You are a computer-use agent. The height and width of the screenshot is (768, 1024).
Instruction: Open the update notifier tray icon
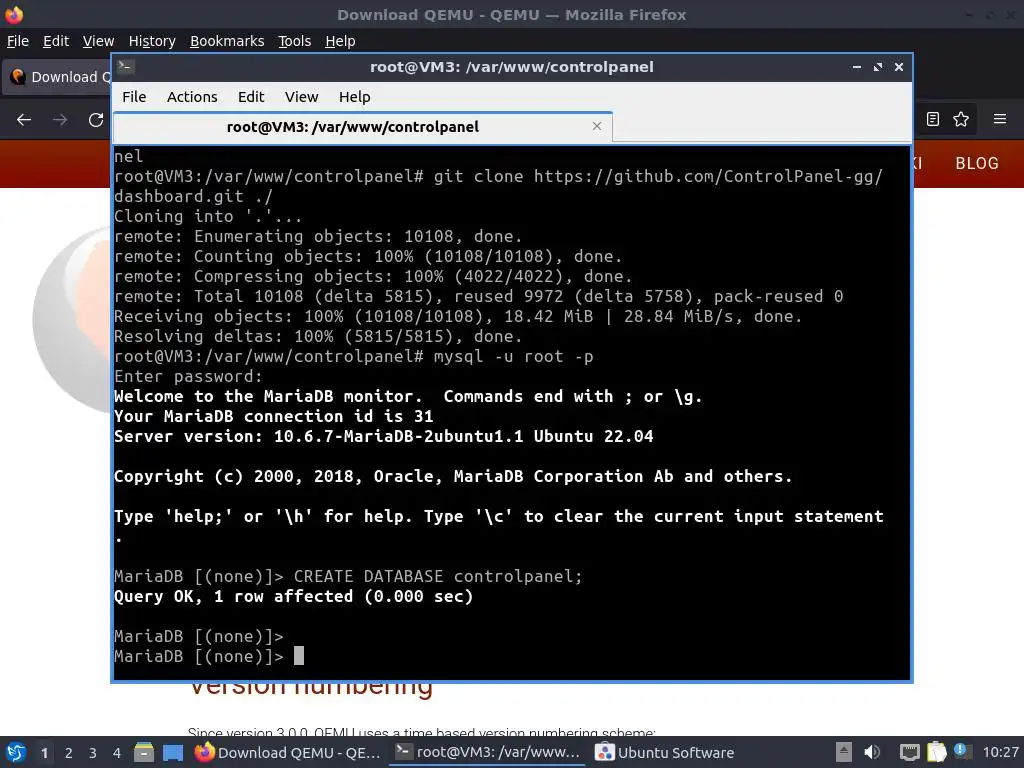coord(961,751)
